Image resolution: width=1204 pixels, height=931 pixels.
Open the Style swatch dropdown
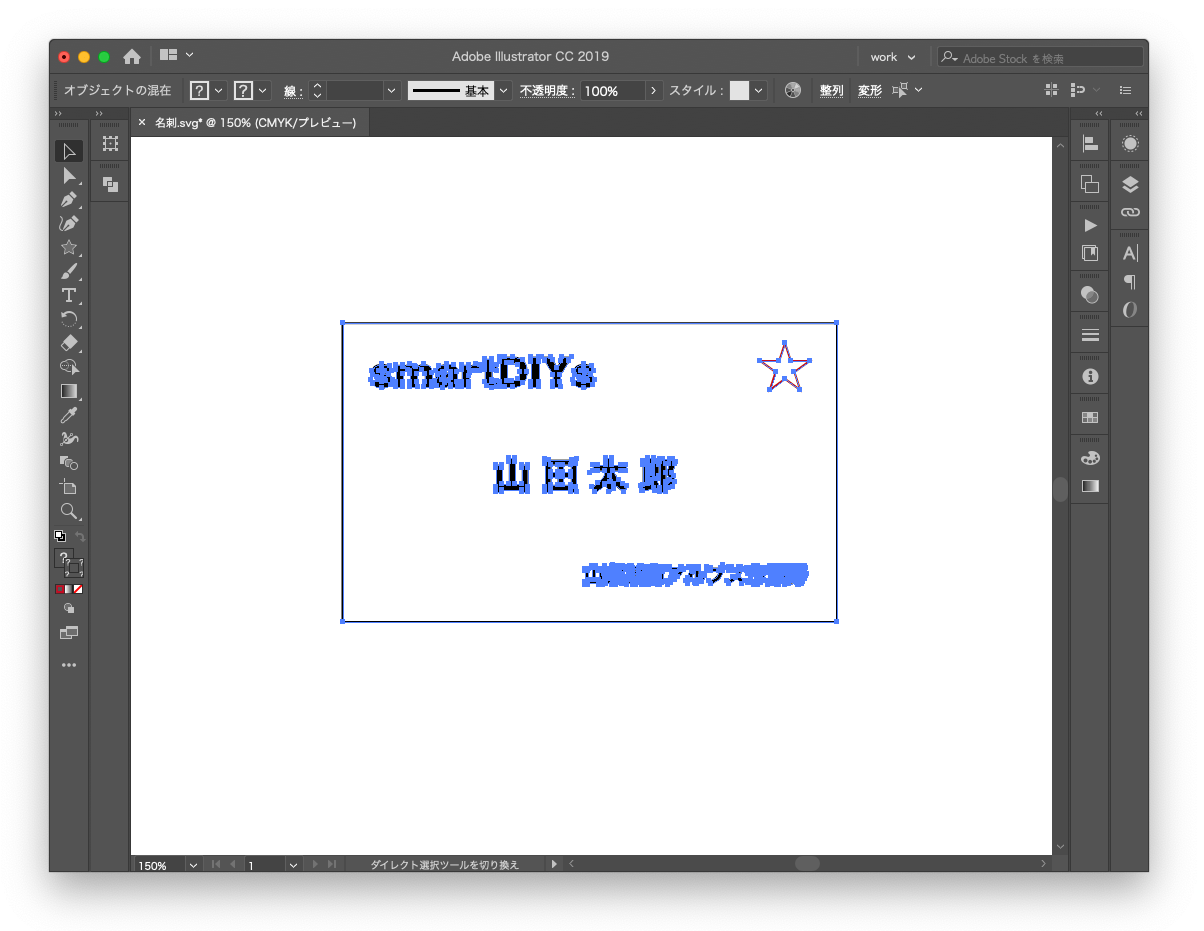tap(759, 91)
